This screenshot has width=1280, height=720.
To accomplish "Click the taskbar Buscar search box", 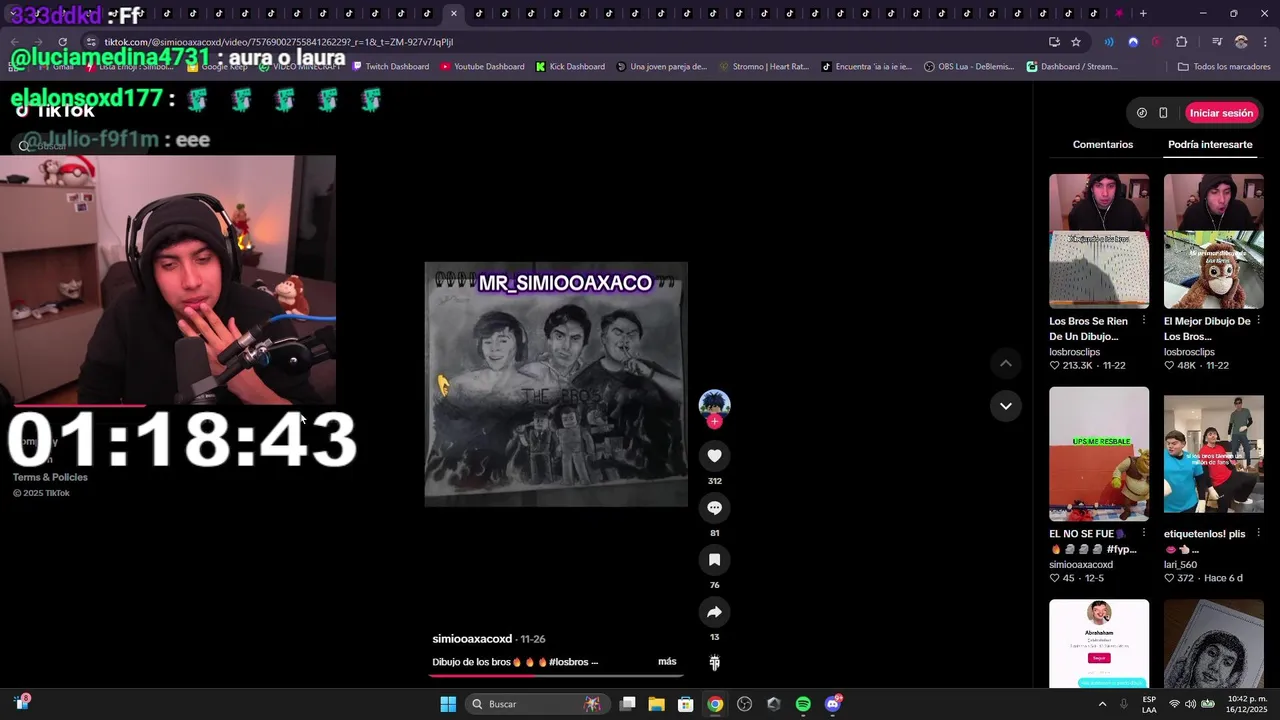I will (536, 704).
